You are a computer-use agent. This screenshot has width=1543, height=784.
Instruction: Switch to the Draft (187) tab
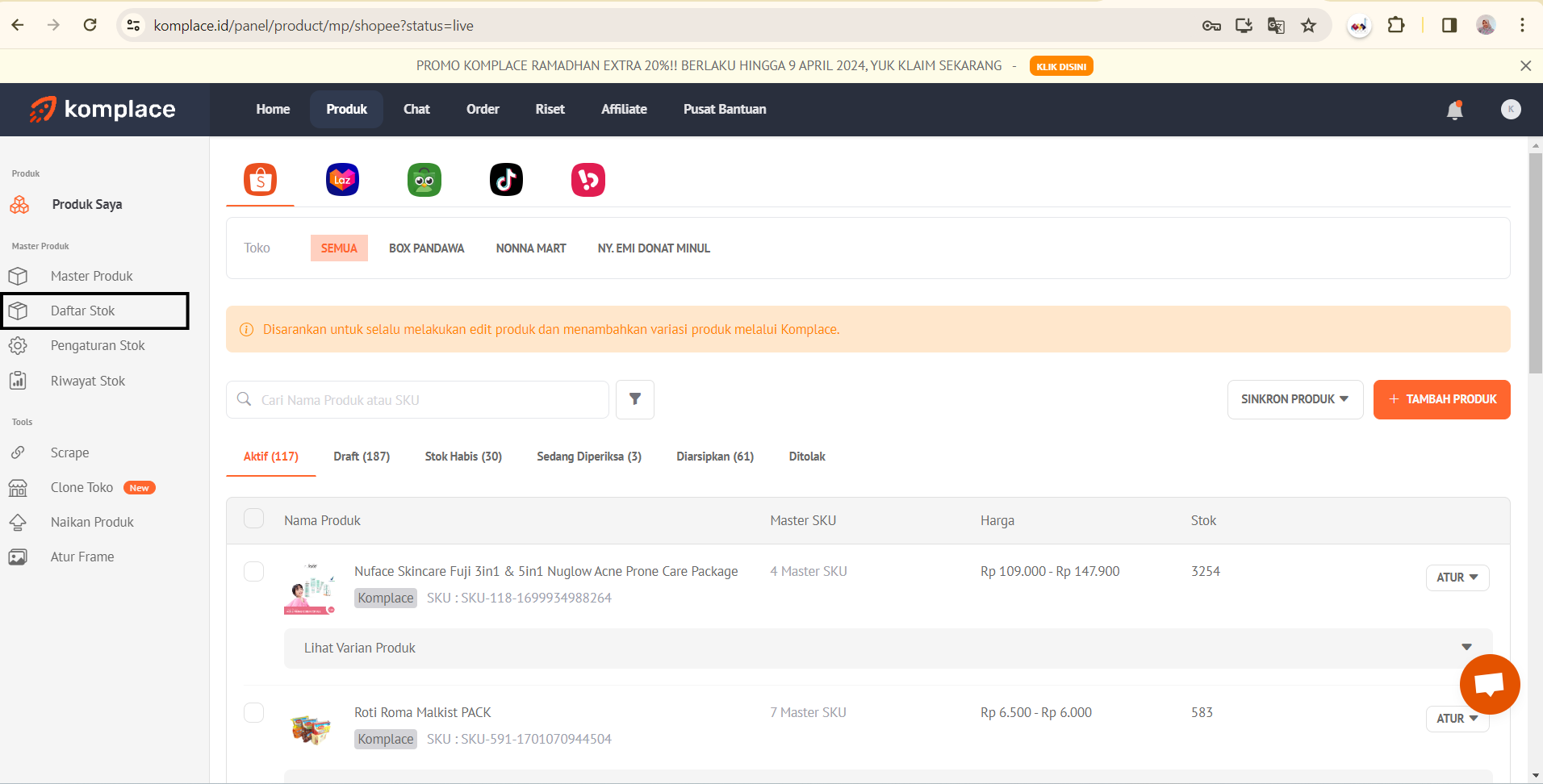click(362, 457)
